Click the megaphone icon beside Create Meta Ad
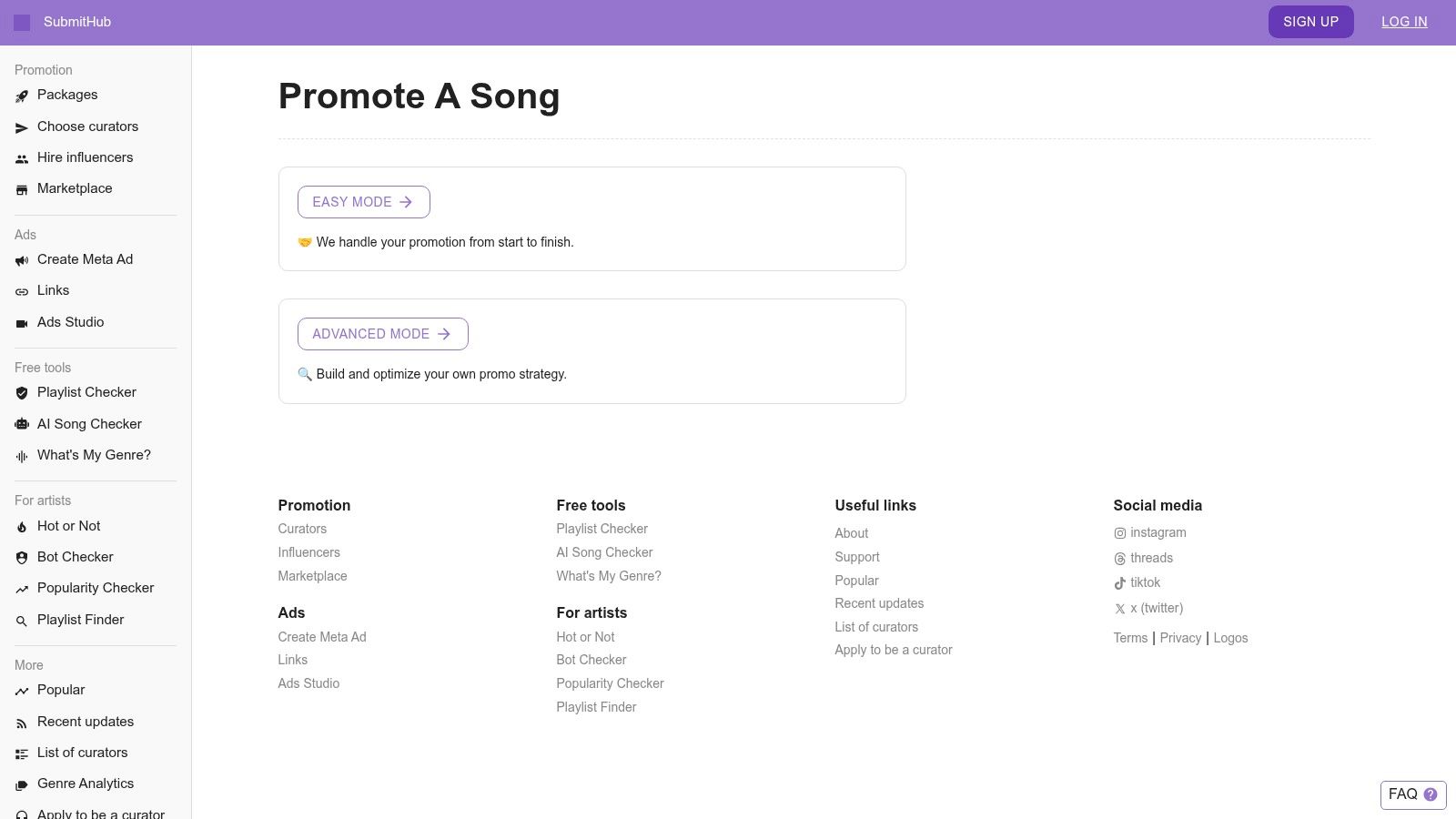 22,260
